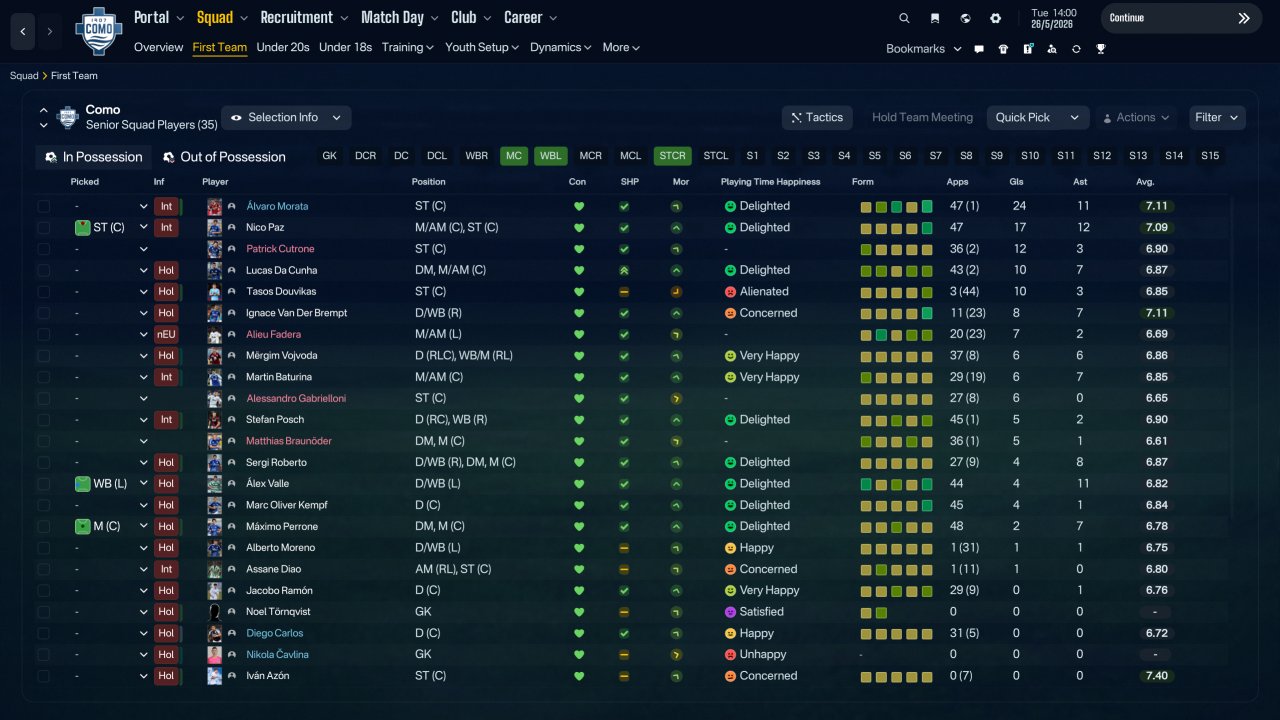Viewport: 1280px width, 720px height.
Task: Open the Club menu
Action: click(471, 18)
